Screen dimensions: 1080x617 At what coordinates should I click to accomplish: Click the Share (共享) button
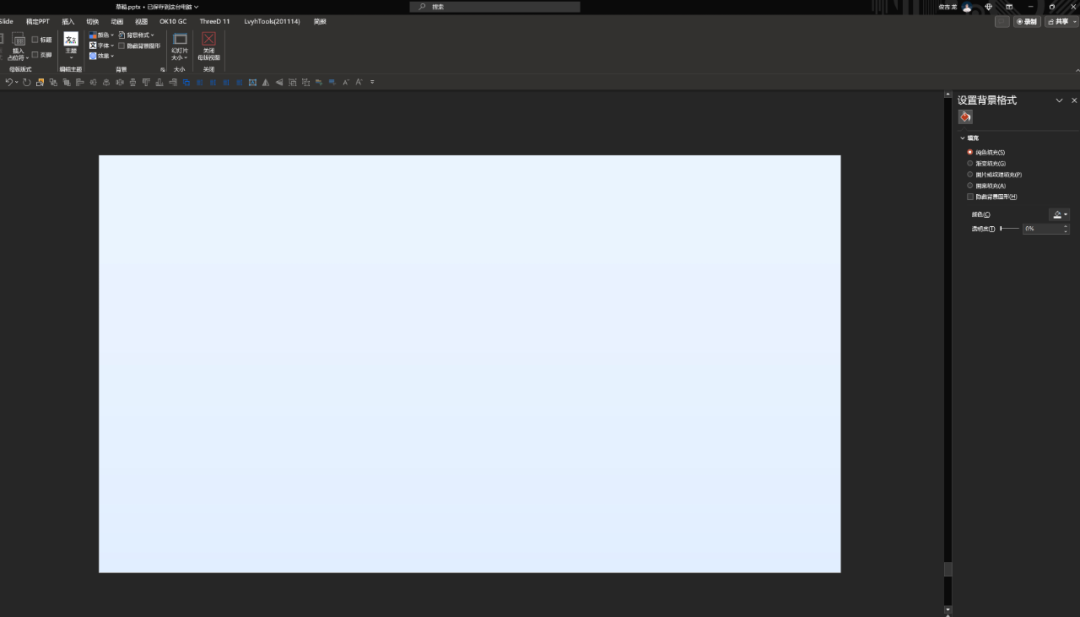(1057, 22)
